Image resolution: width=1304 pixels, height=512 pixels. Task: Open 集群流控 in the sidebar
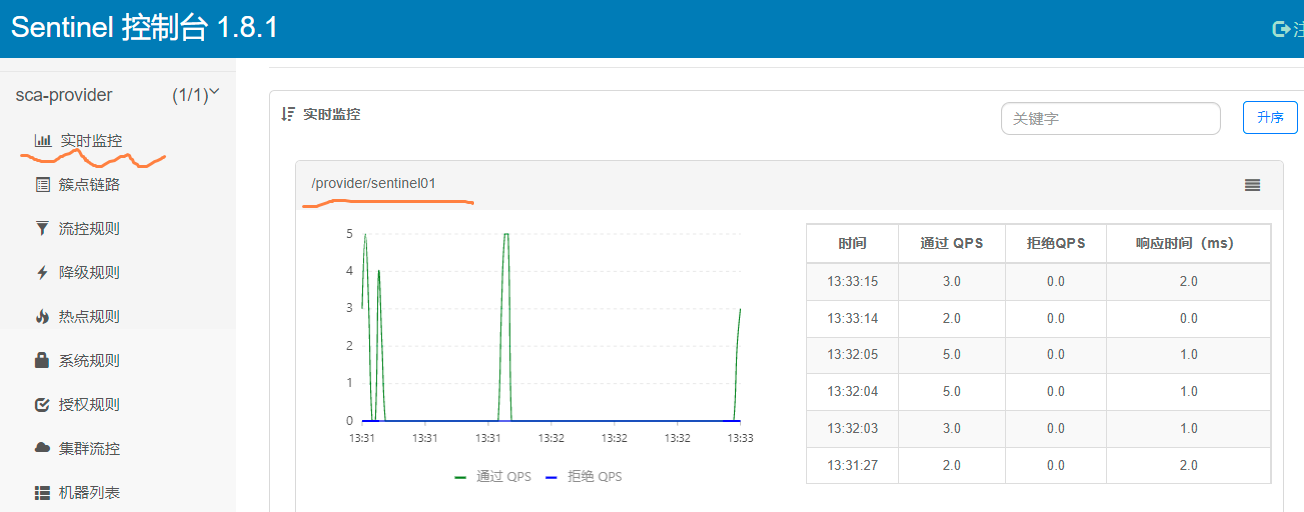(x=89, y=449)
